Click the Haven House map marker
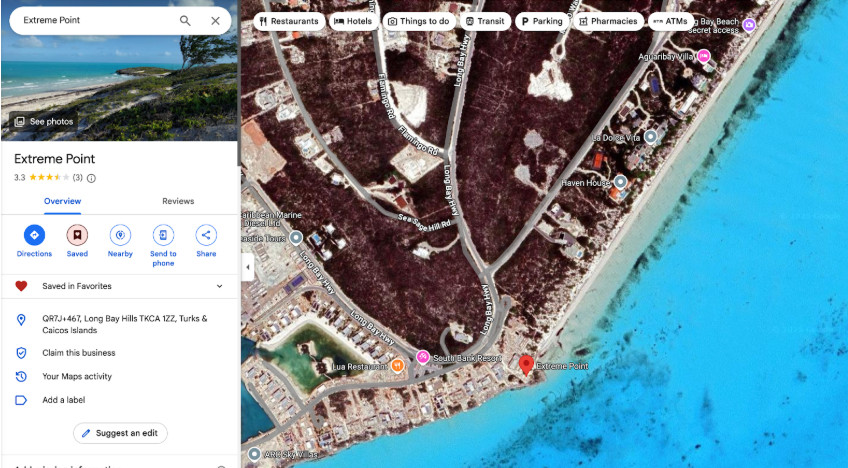The width and height of the screenshot is (848, 468). pos(620,182)
